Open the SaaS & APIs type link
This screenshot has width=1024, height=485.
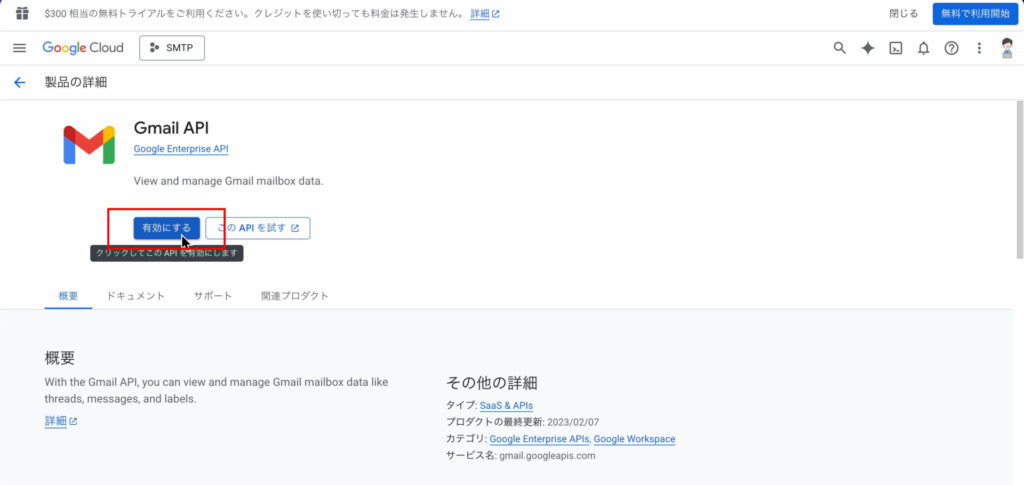pos(506,405)
